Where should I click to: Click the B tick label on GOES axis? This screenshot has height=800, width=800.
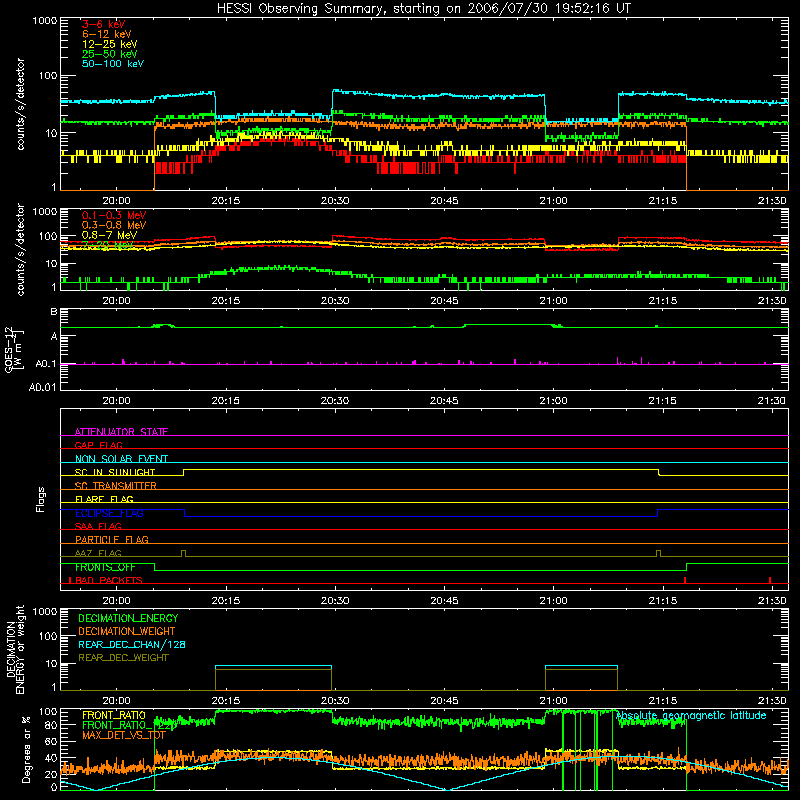pyautogui.click(x=54, y=312)
